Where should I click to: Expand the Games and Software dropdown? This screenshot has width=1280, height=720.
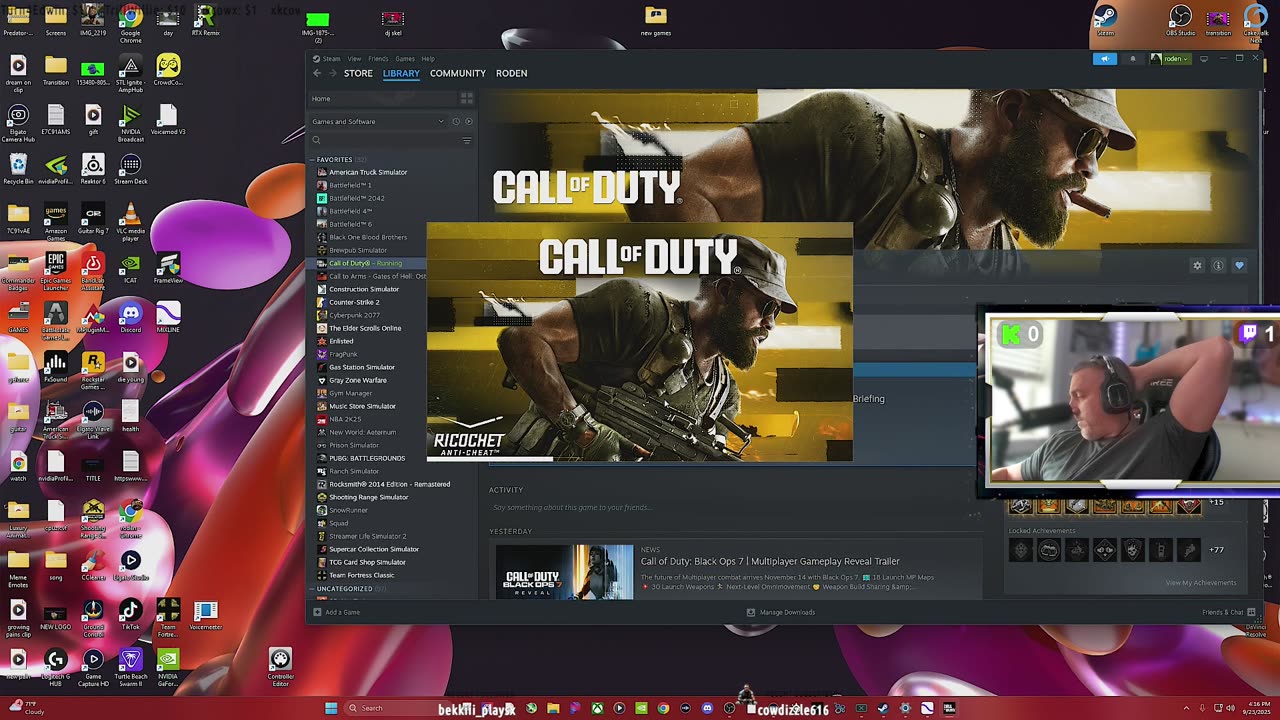click(378, 122)
